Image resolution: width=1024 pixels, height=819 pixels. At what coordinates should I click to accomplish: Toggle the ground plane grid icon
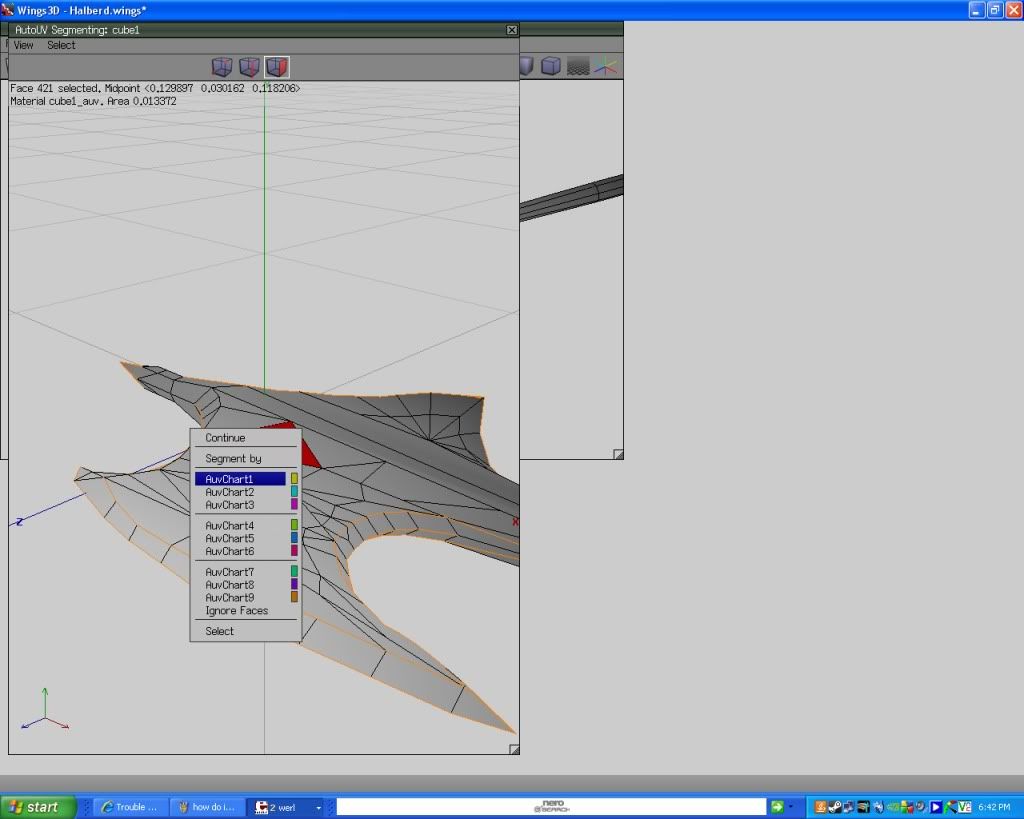(578, 67)
